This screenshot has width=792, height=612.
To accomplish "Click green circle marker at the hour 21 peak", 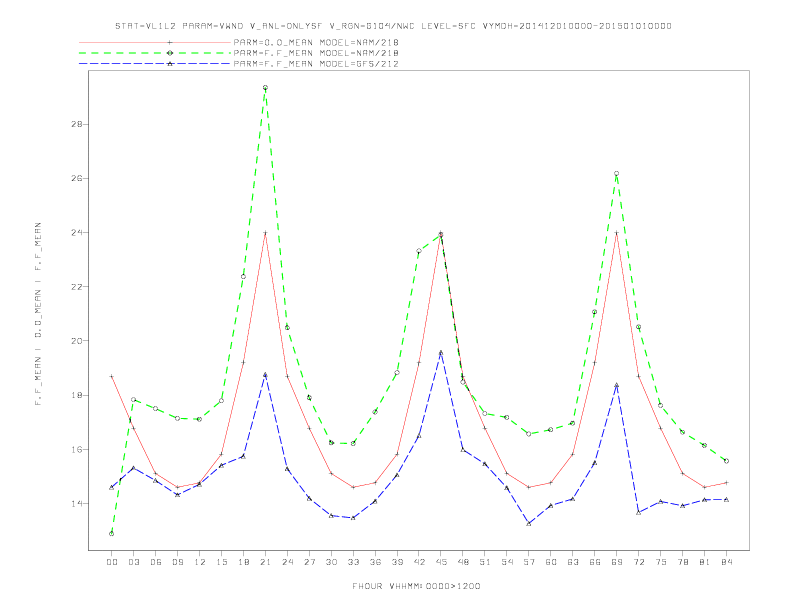I will coord(265,88).
